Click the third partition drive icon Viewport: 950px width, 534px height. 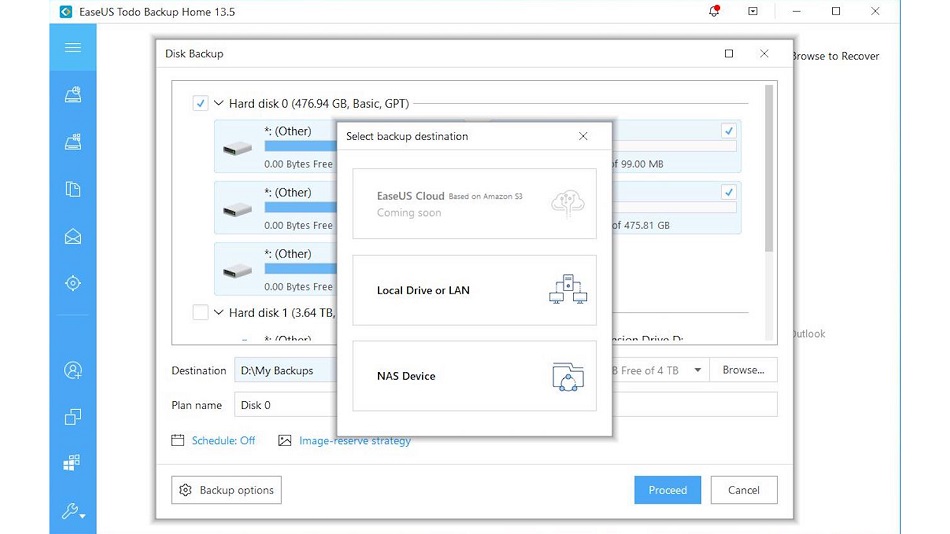pos(238,271)
